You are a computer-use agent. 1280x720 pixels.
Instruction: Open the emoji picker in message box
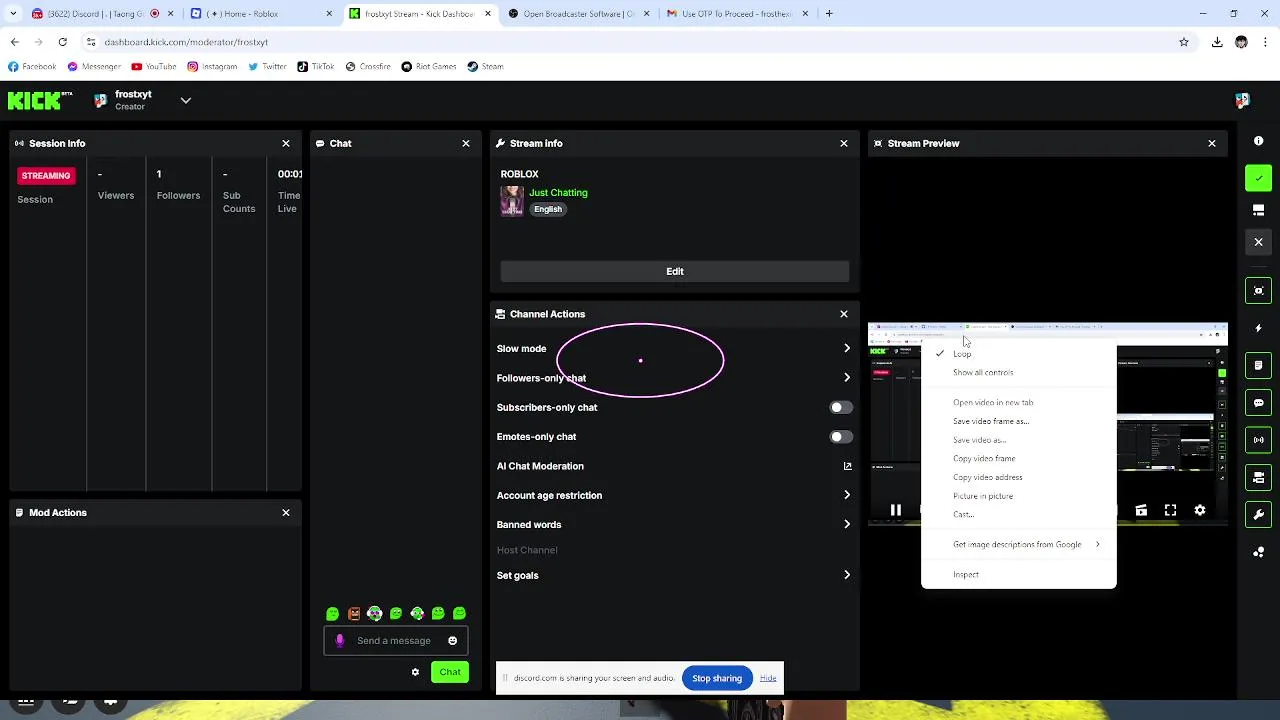pyautogui.click(x=453, y=641)
